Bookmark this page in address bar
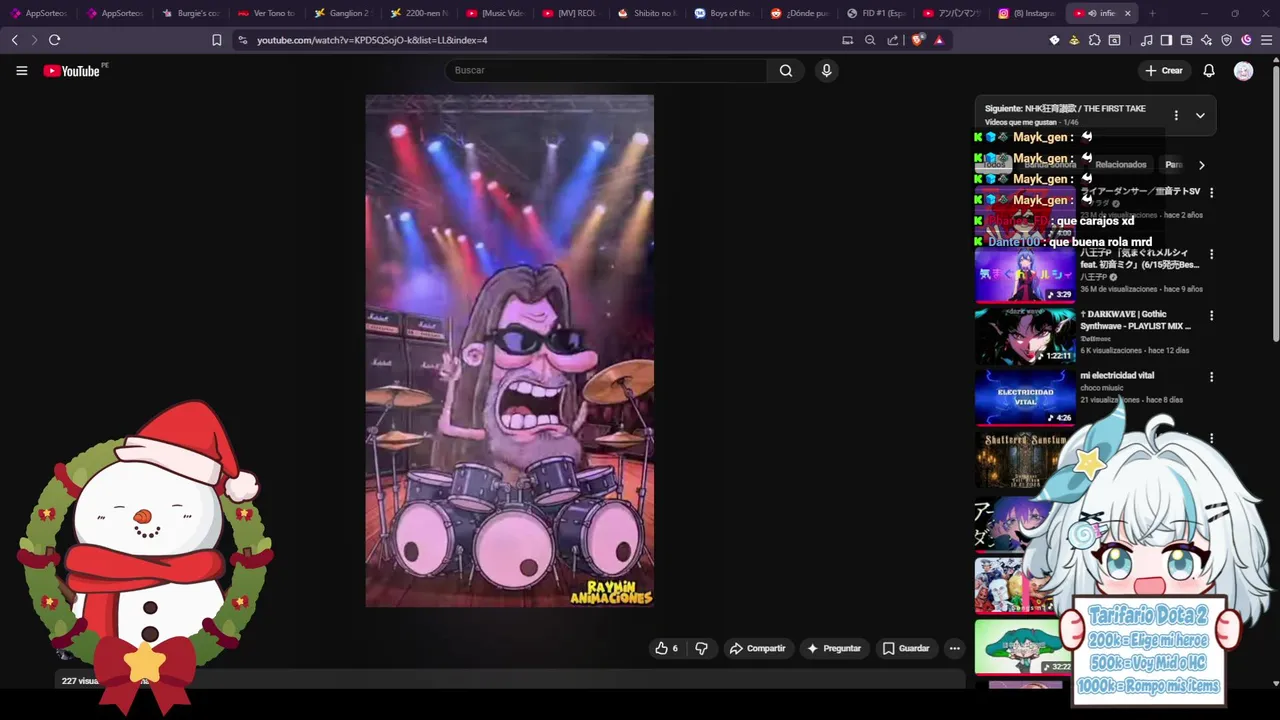Viewport: 1280px width, 720px height. click(216, 40)
